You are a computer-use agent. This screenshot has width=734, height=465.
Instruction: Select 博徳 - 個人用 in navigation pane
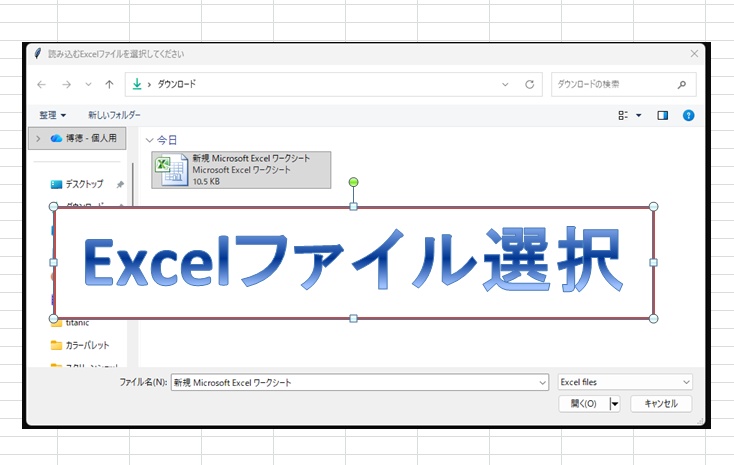tap(77, 139)
